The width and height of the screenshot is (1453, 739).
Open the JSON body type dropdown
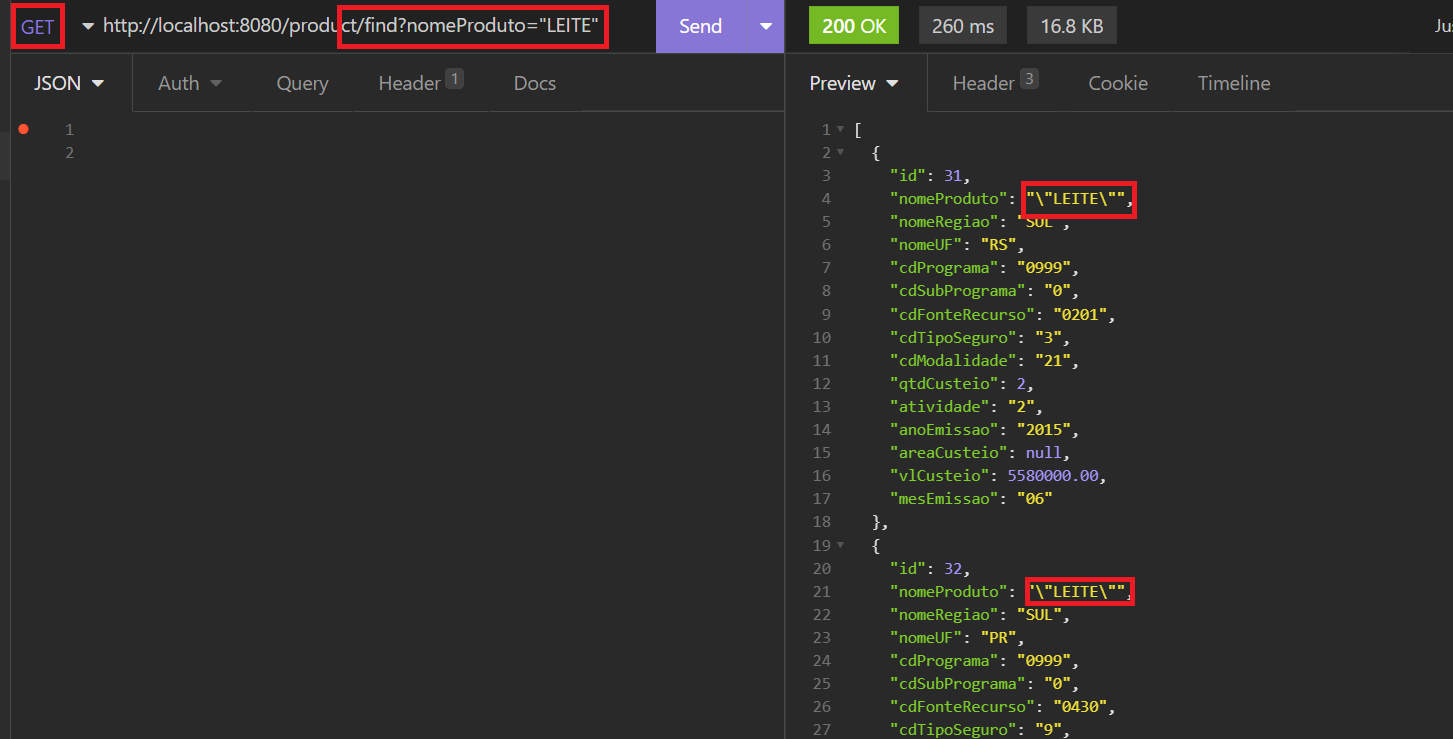point(68,83)
